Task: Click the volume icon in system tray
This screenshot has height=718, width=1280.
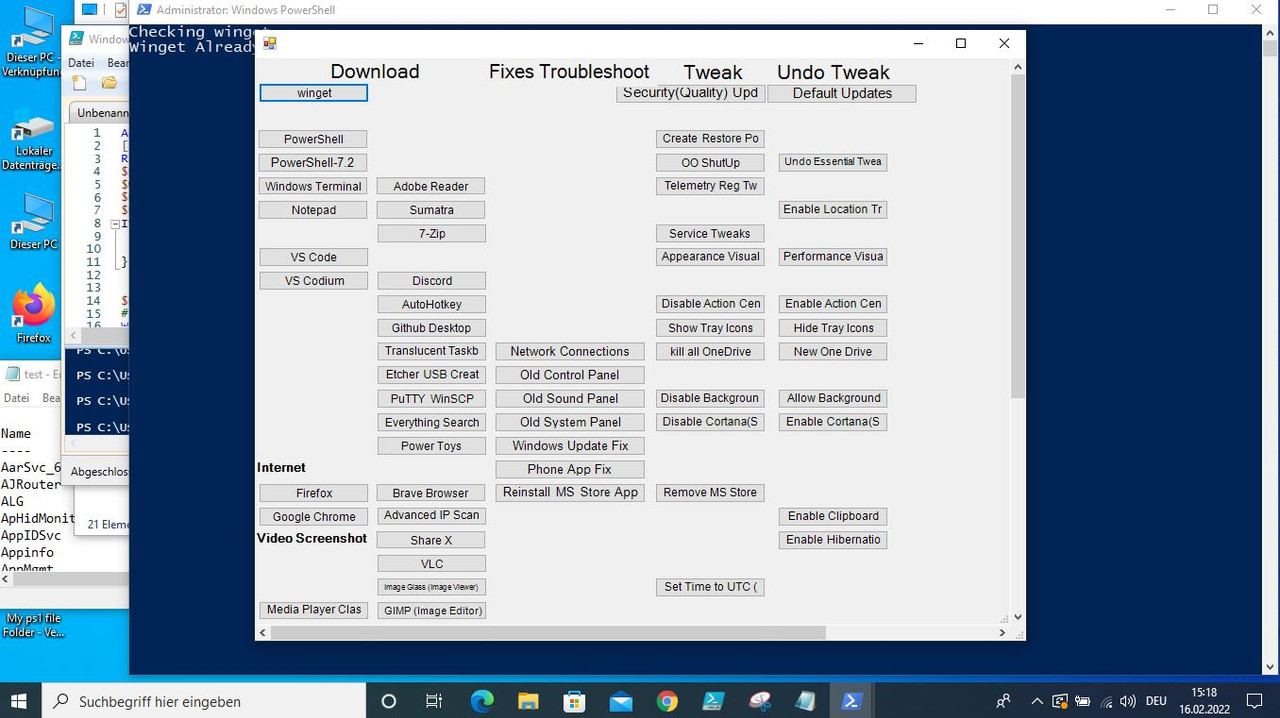Action: click(x=1127, y=701)
